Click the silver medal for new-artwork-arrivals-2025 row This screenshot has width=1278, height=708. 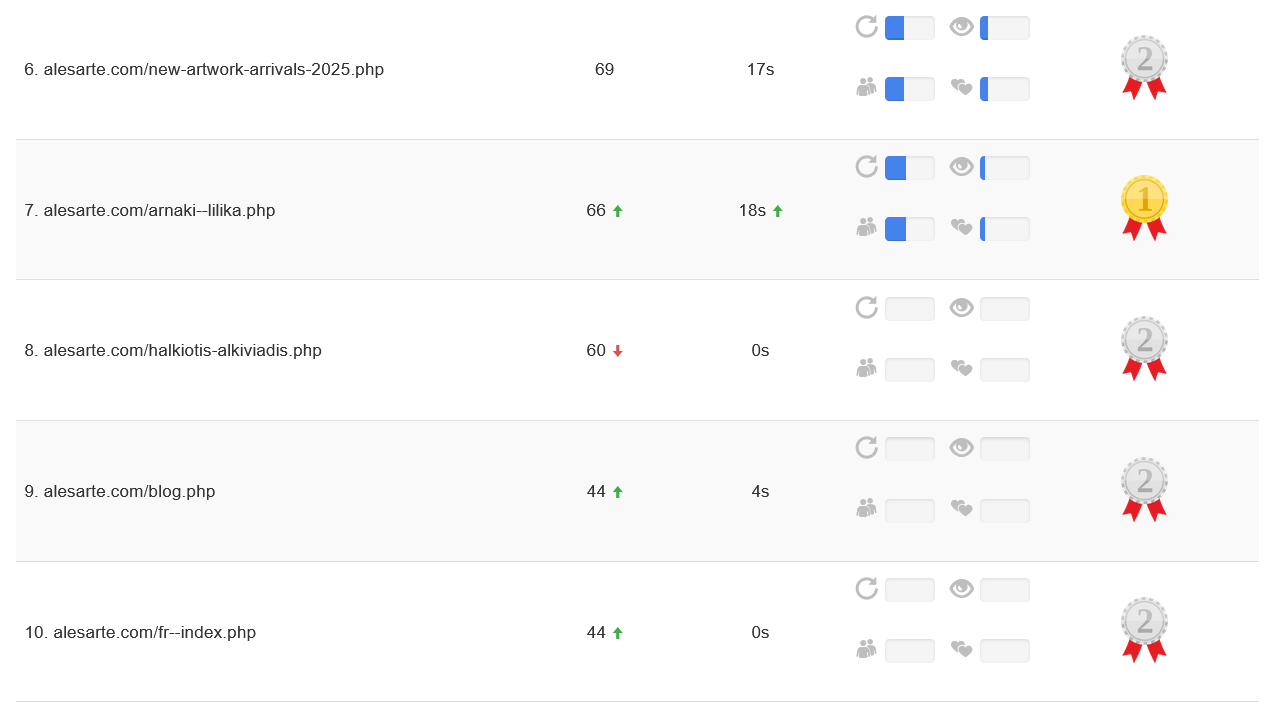[1144, 67]
